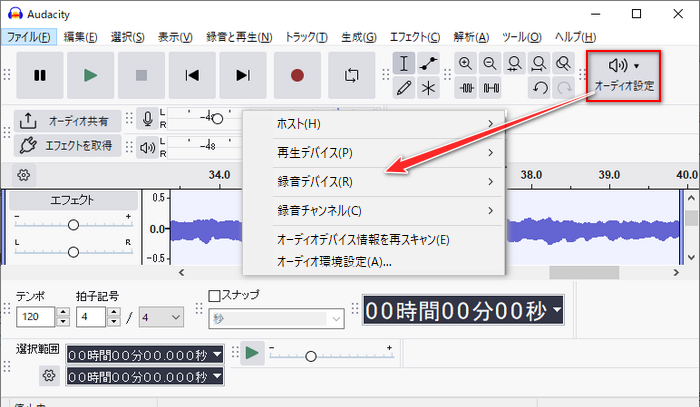700x407 pixels.
Task: Click the エフェクトを取得 get effects button
Action: 67,145
